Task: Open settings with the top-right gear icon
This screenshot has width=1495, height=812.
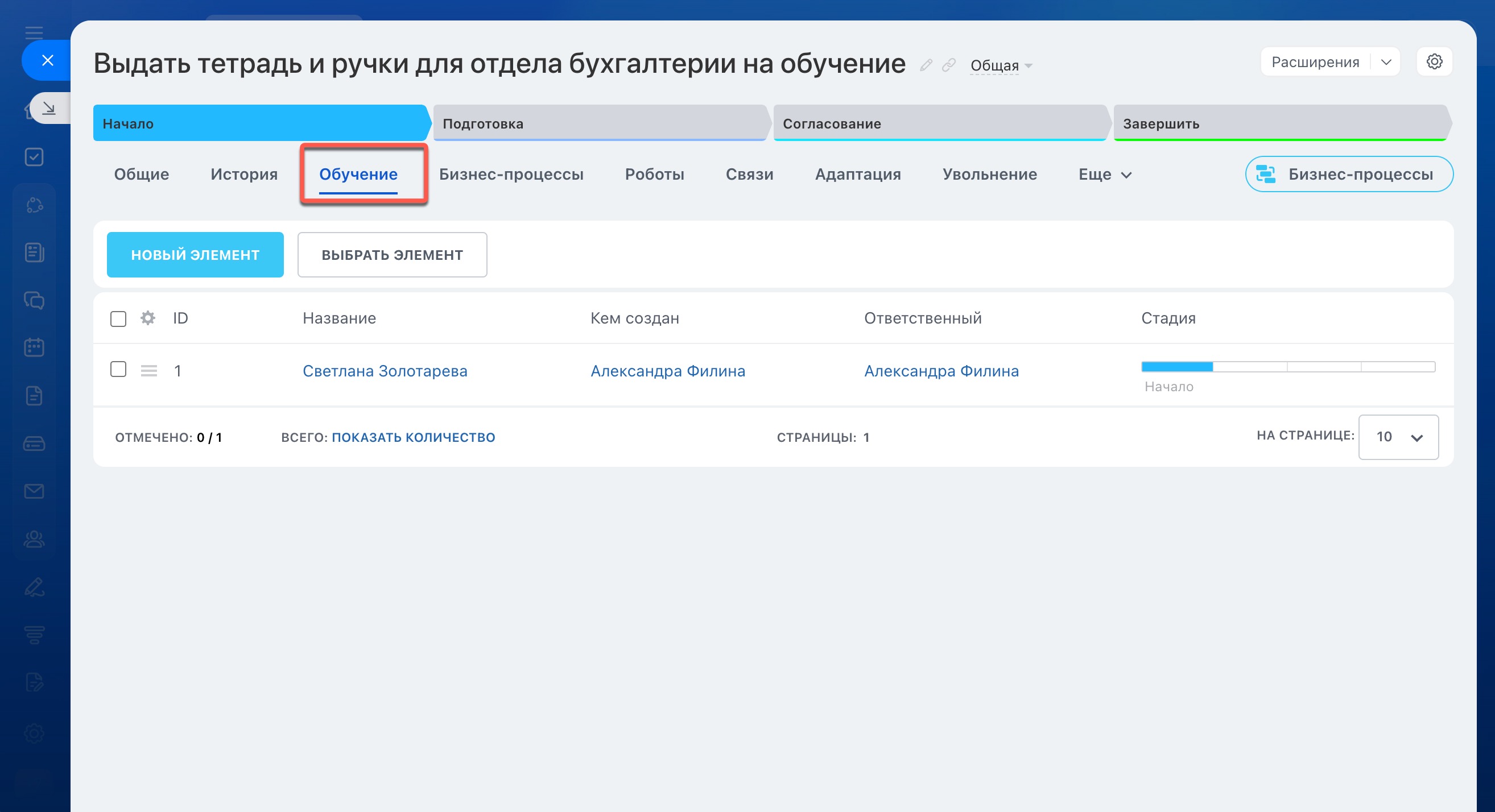Action: 1434,61
